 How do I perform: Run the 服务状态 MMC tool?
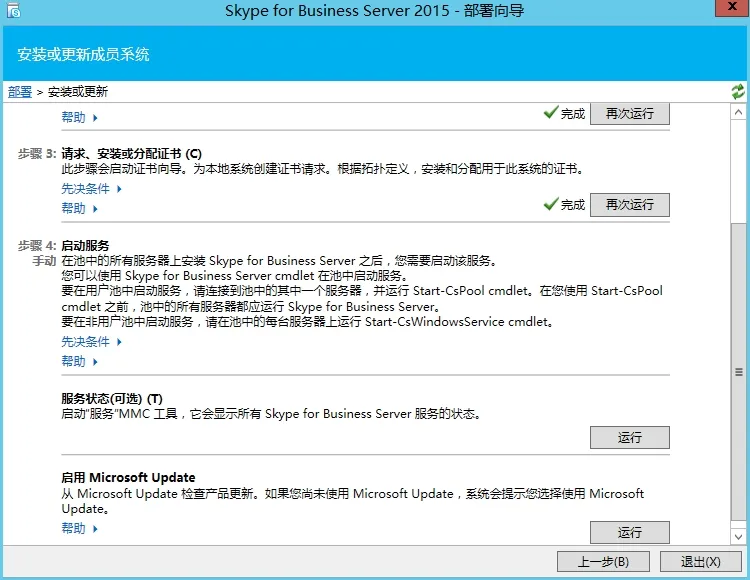629,438
